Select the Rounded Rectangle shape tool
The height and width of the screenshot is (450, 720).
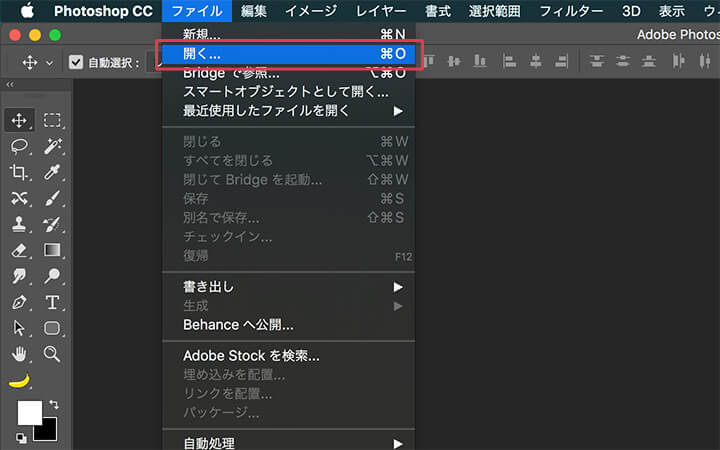pos(52,328)
